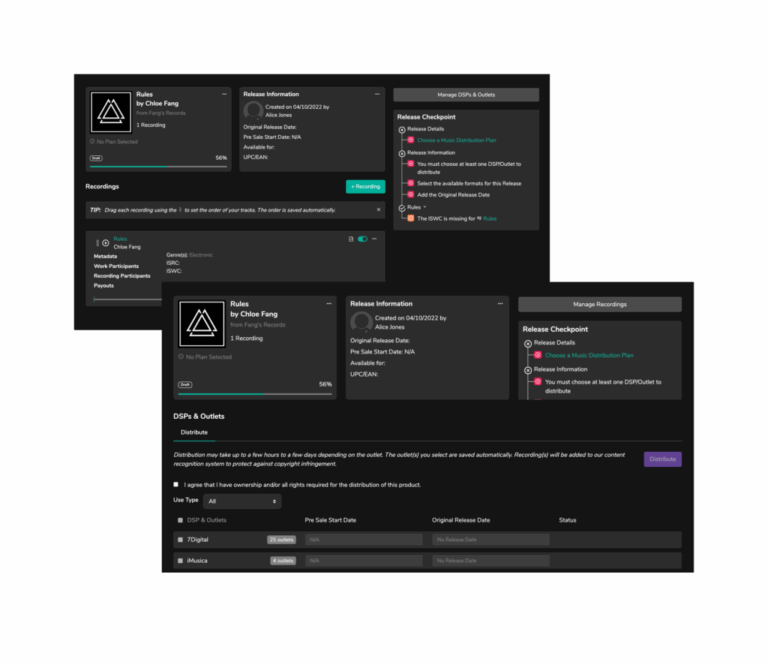
Task: Check the iMusica outlet checkbox
Action: [x=180, y=561]
